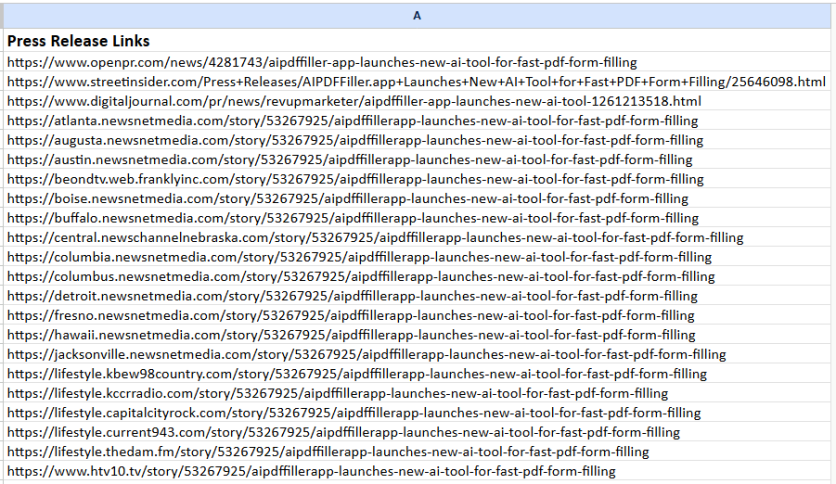Select the atlanta.newsnetmedia.com story cell
The width and height of the screenshot is (836, 484).
pyautogui.click(x=417, y=120)
